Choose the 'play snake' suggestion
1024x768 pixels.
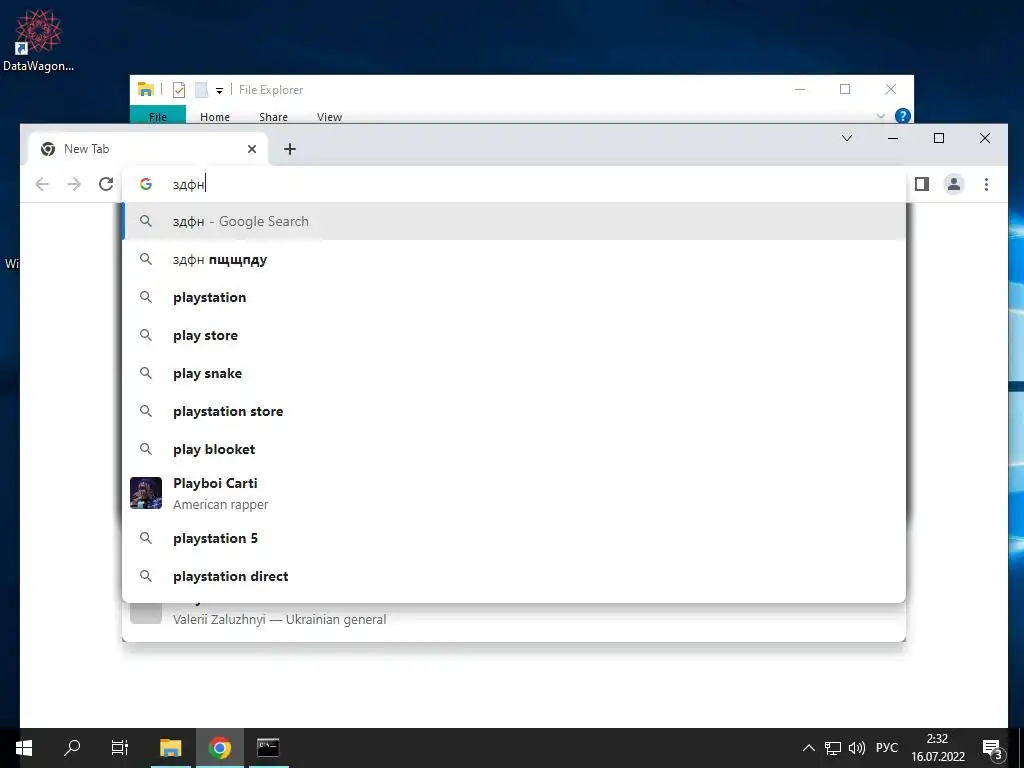click(x=514, y=373)
